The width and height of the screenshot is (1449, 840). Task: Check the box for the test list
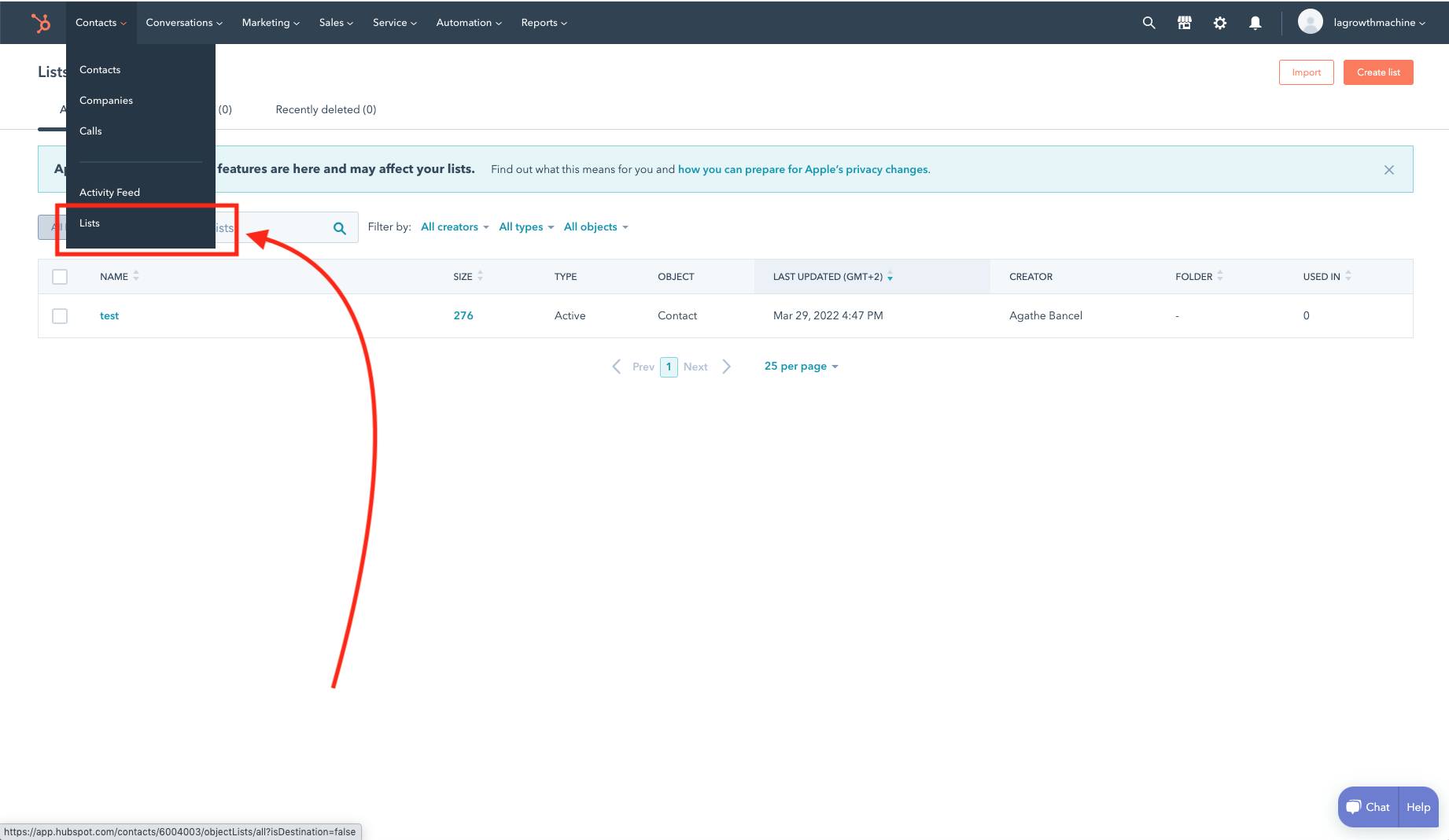tap(60, 316)
